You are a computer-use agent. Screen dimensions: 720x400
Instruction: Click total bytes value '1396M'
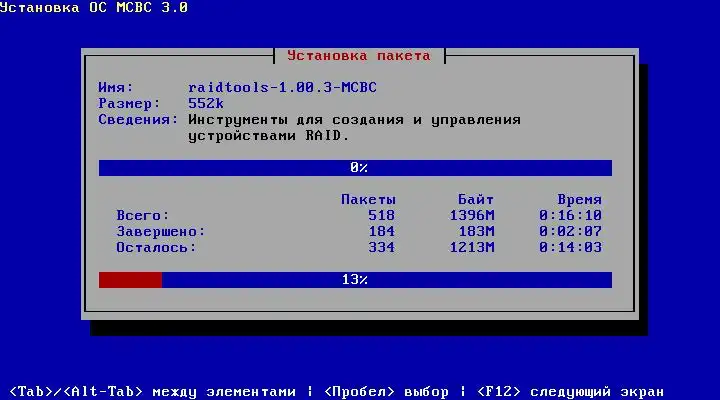coord(472,215)
